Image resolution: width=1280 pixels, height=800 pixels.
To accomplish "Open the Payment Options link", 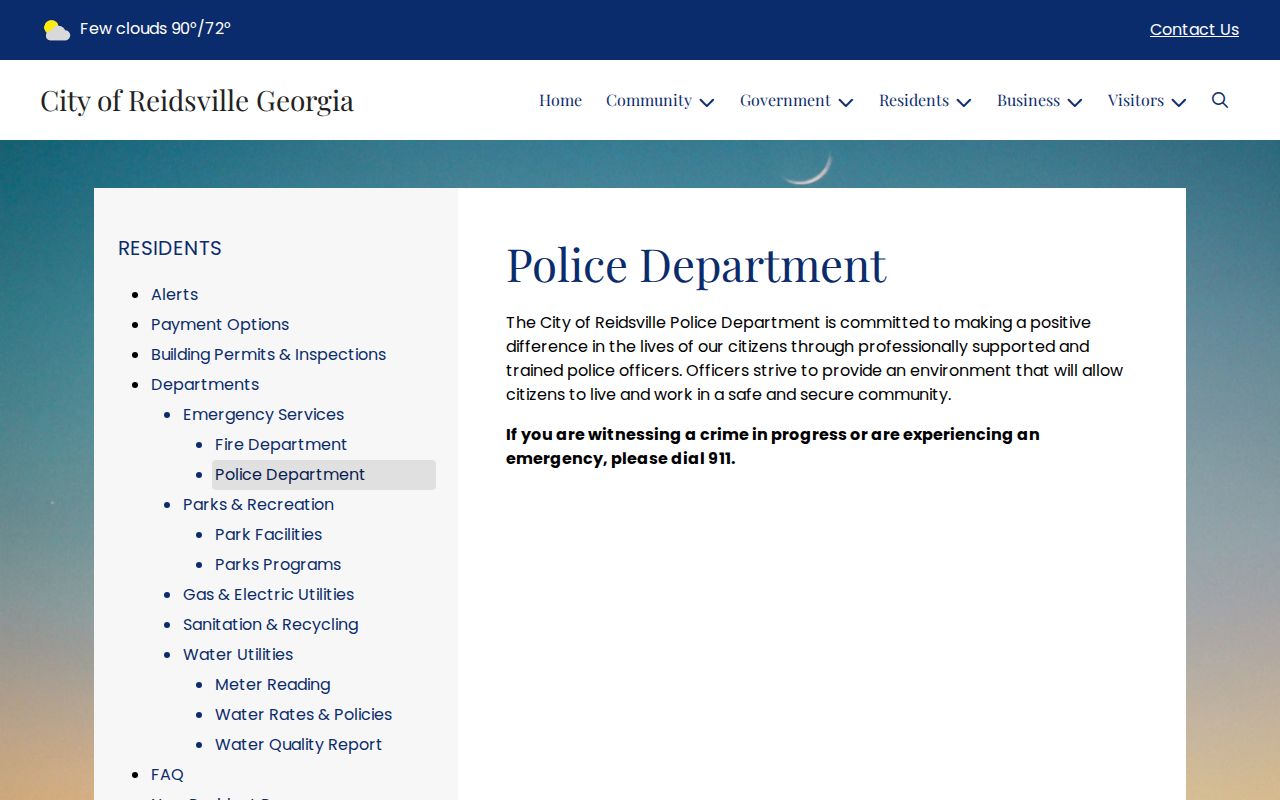I will [220, 324].
